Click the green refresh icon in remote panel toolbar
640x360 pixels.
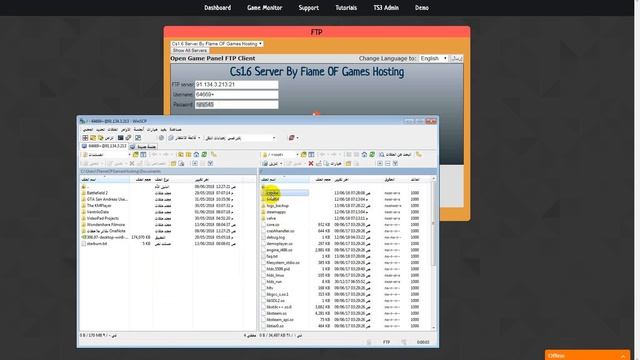(372, 155)
